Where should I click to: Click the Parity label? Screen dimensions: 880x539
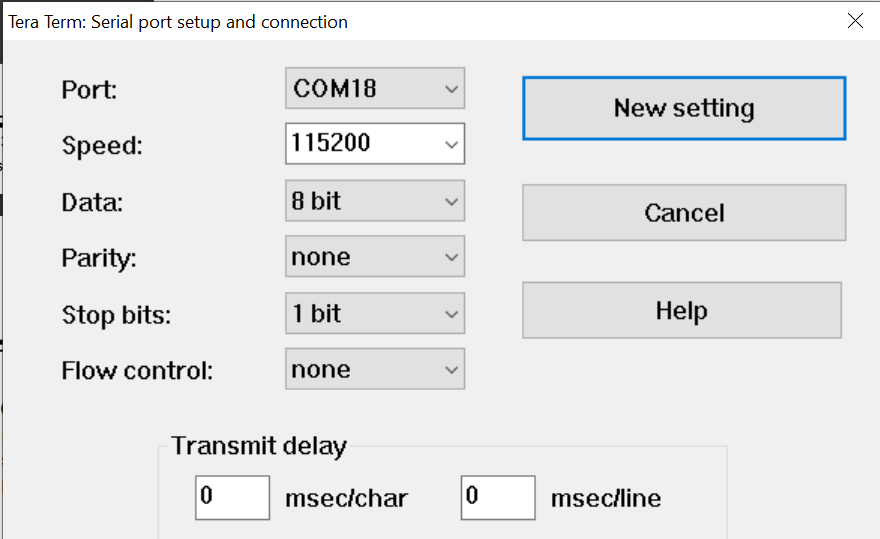coord(99,258)
